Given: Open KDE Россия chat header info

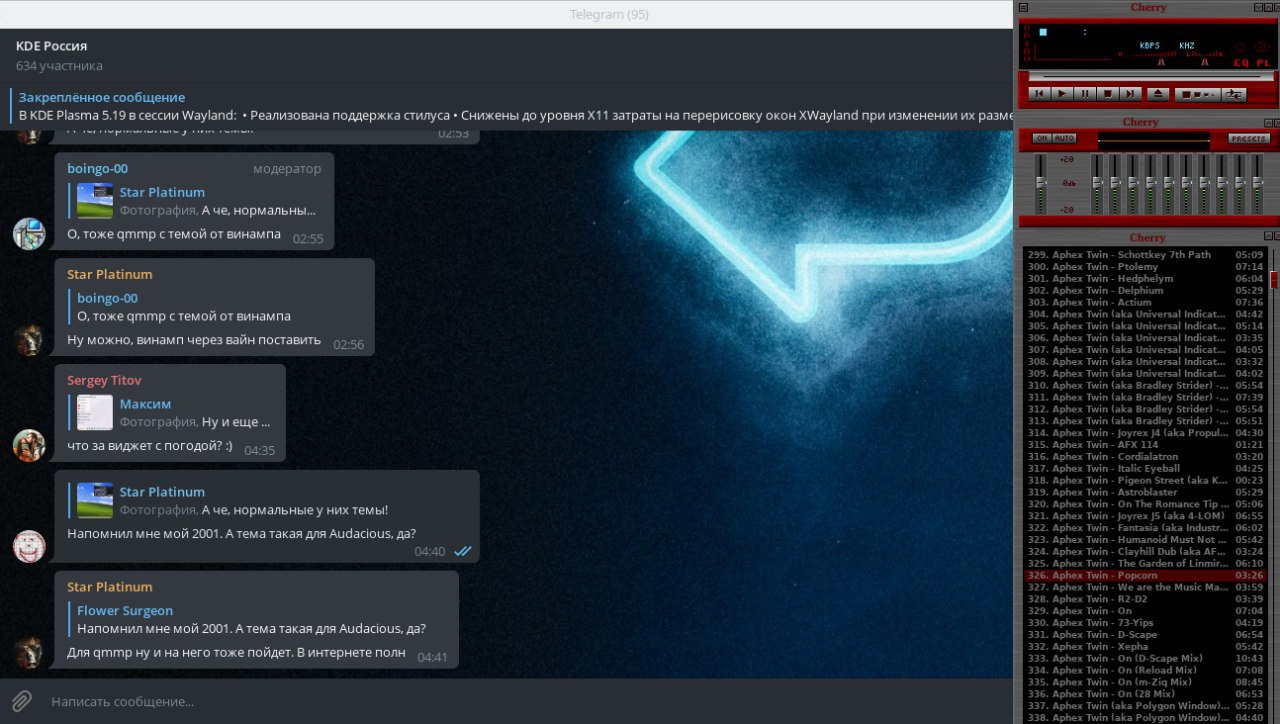Looking at the screenshot, I should point(507,56).
